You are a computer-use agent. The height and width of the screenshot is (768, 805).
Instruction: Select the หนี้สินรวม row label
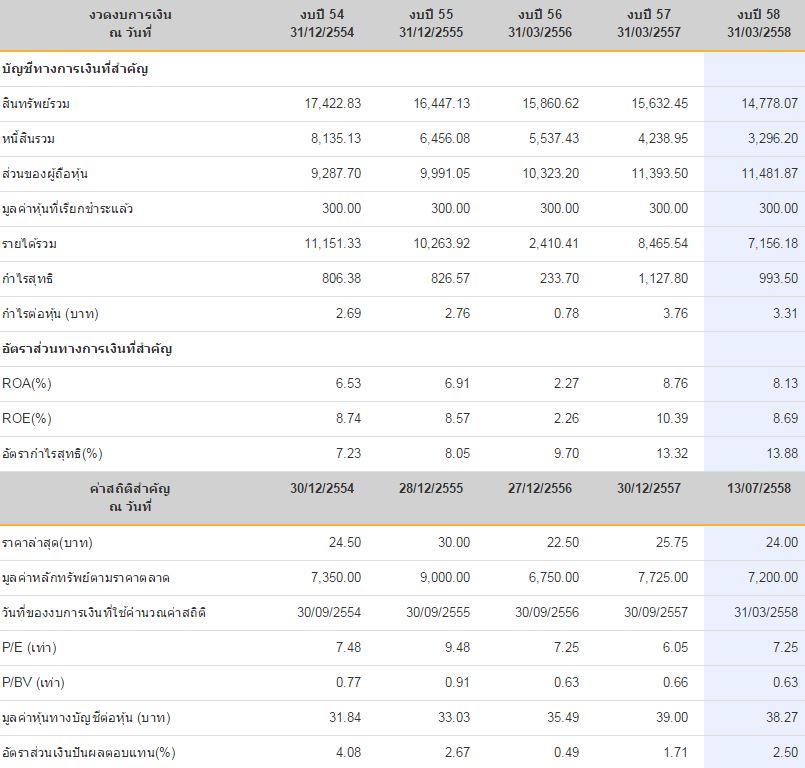tap(28, 139)
